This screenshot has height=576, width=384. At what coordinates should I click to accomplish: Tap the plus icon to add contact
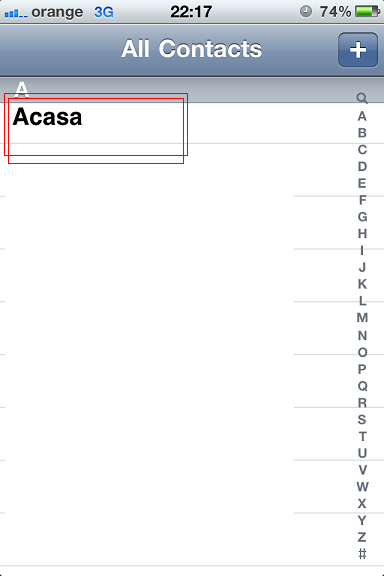click(358, 50)
